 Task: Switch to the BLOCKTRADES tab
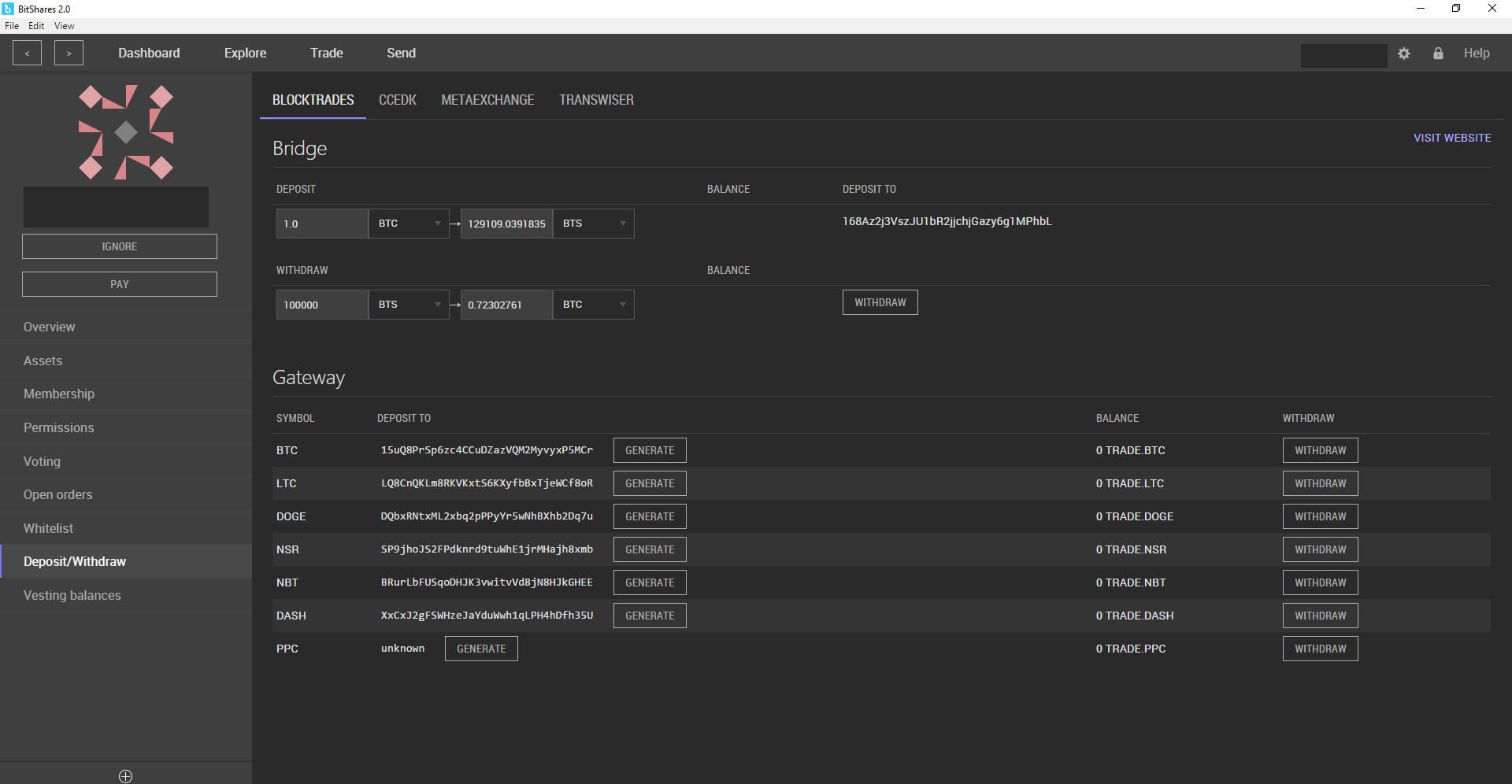313,100
